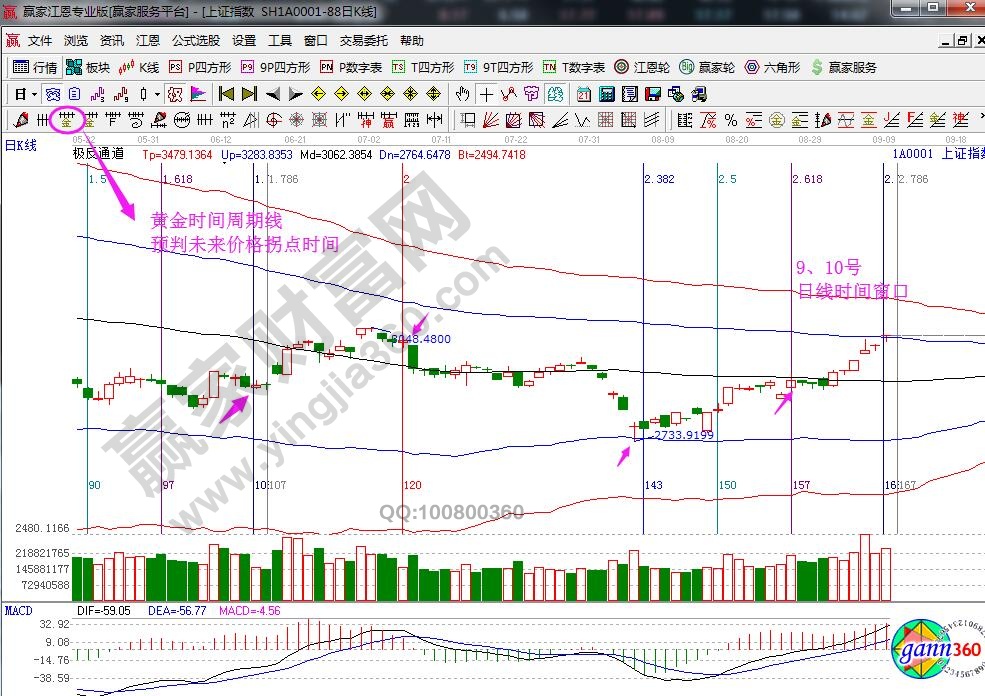The height and width of the screenshot is (696, 985).
Task: Select the hand pan tool
Action: (462, 94)
